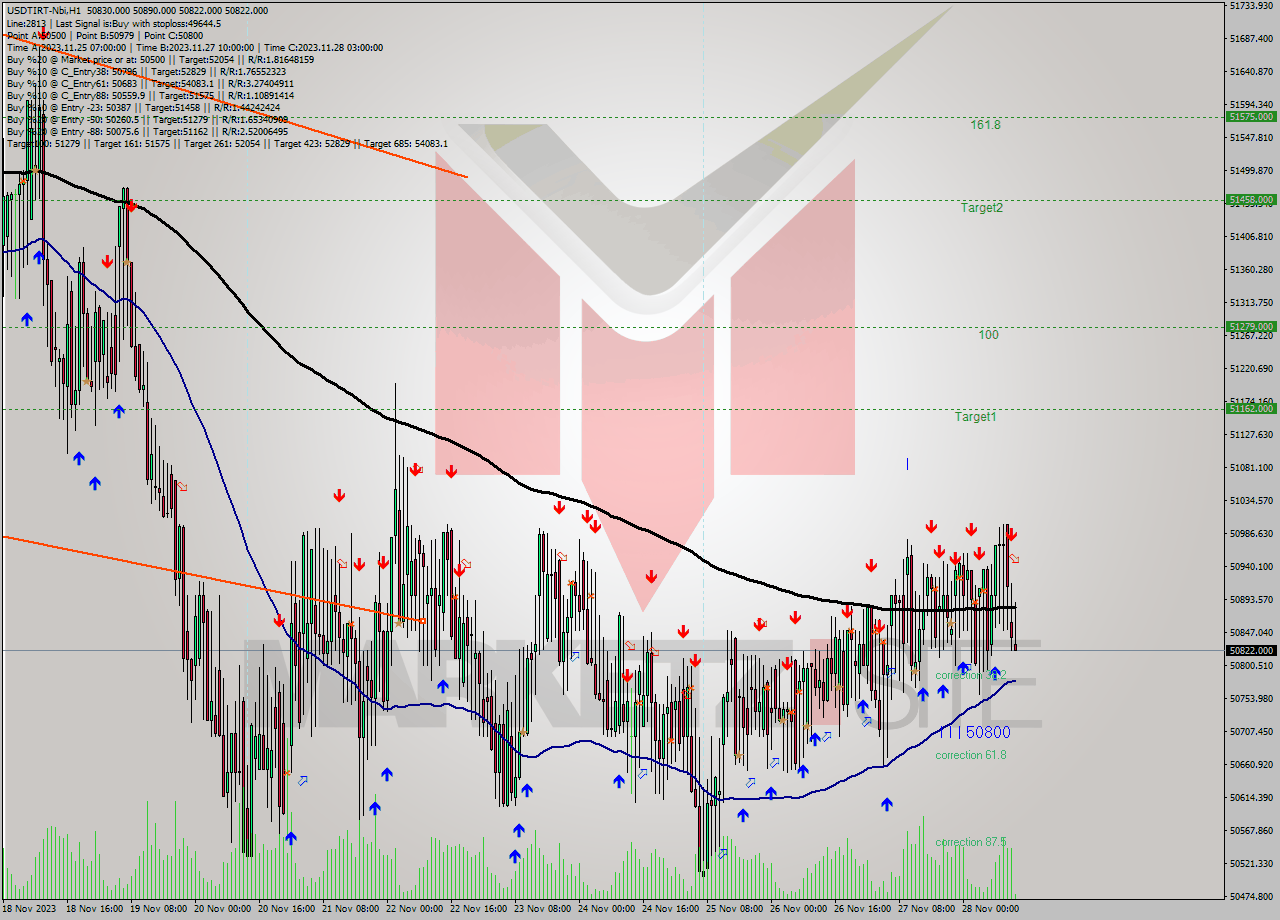Click the 'Target 685: 54083.1' text
Screen dimensions: 1280x920
tap(406, 143)
